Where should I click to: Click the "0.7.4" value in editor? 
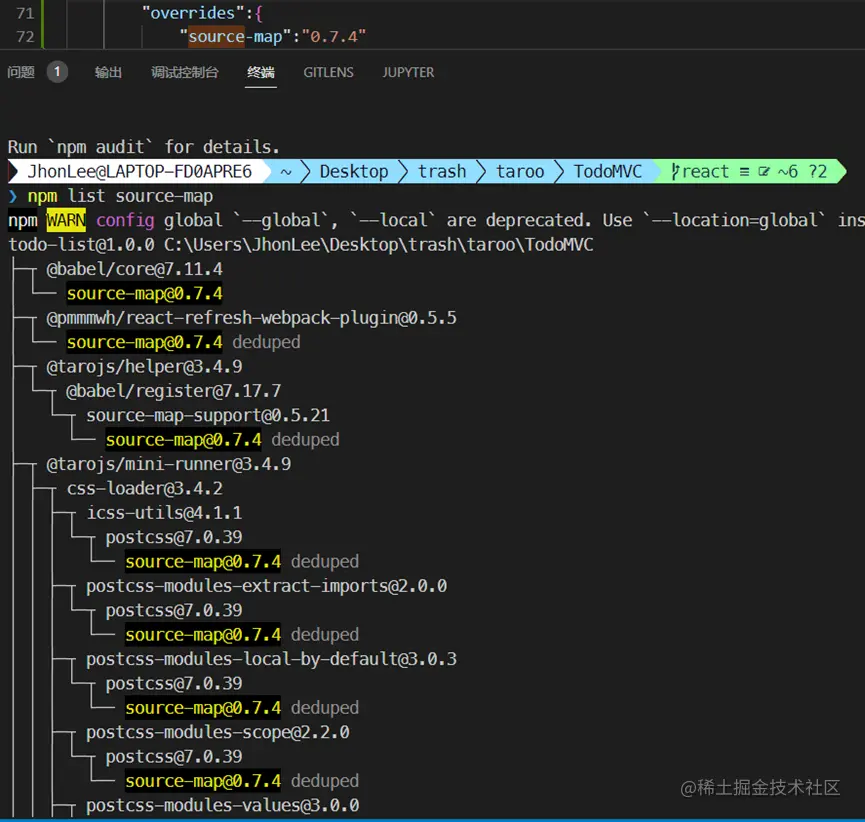pyautogui.click(x=334, y=36)
